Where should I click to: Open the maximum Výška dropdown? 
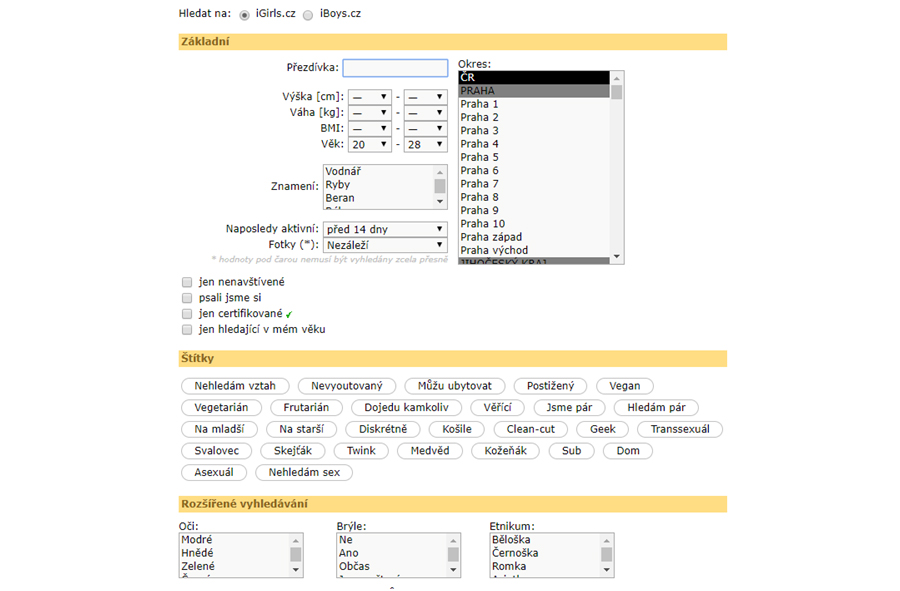[425, 97]
